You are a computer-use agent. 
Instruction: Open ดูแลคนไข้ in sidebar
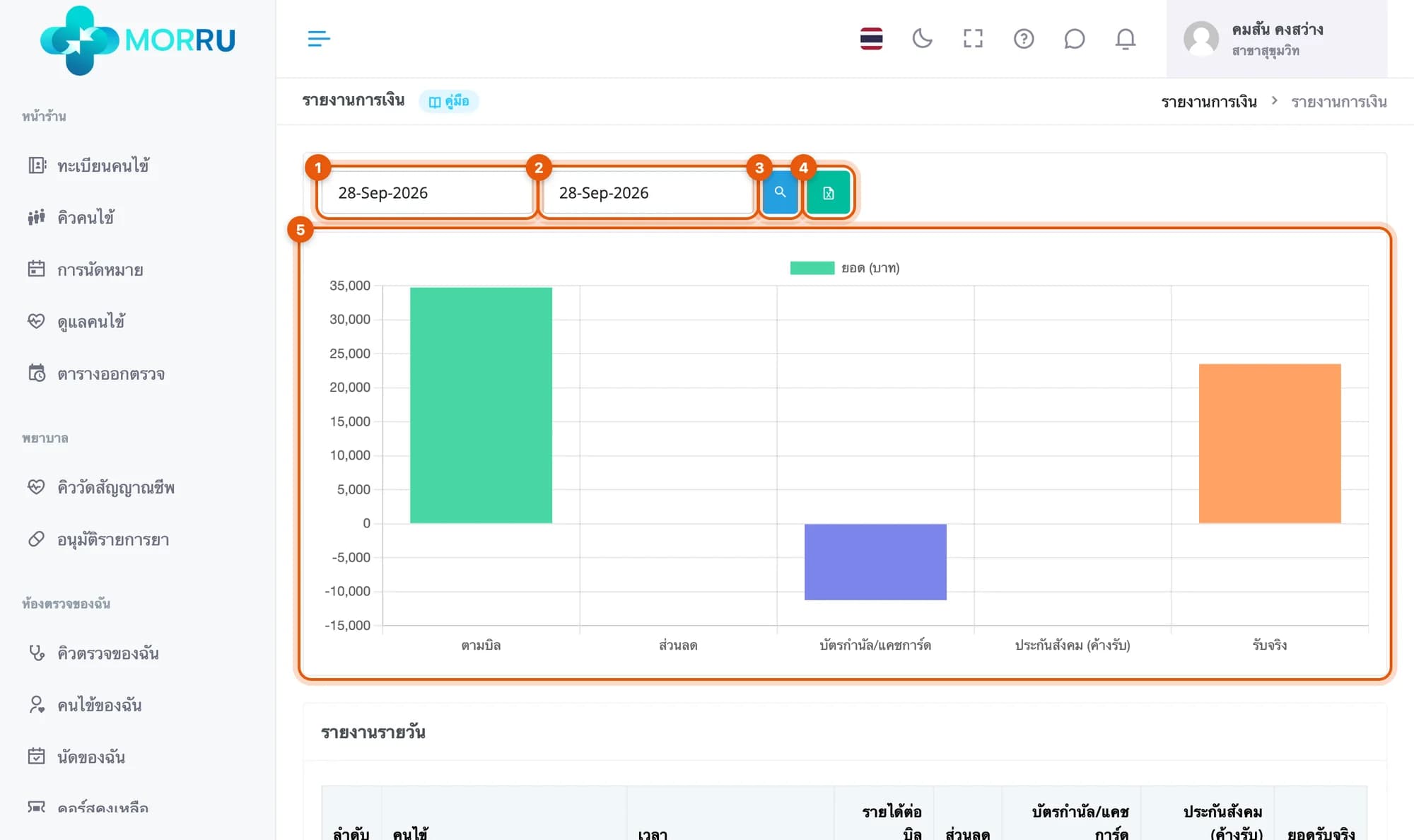point(90,322)
